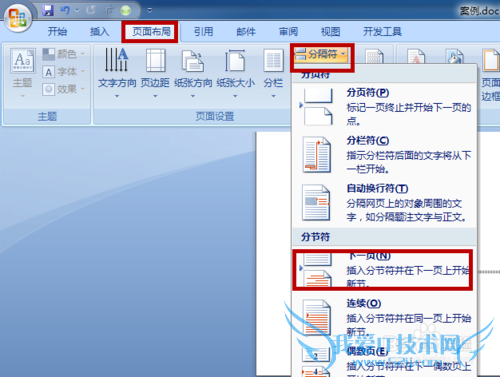Switch to the 开始 tab

tap(57, 32)
